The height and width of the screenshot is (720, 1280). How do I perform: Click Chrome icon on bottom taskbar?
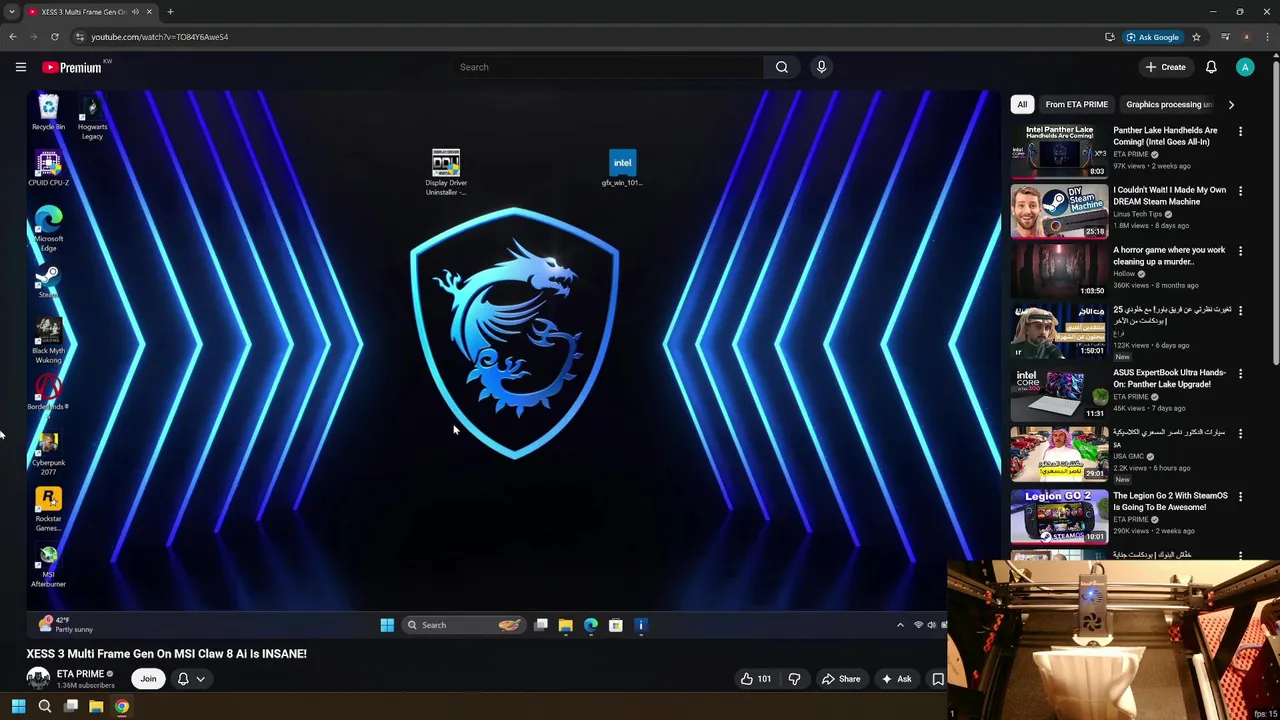tap(121, 707)
